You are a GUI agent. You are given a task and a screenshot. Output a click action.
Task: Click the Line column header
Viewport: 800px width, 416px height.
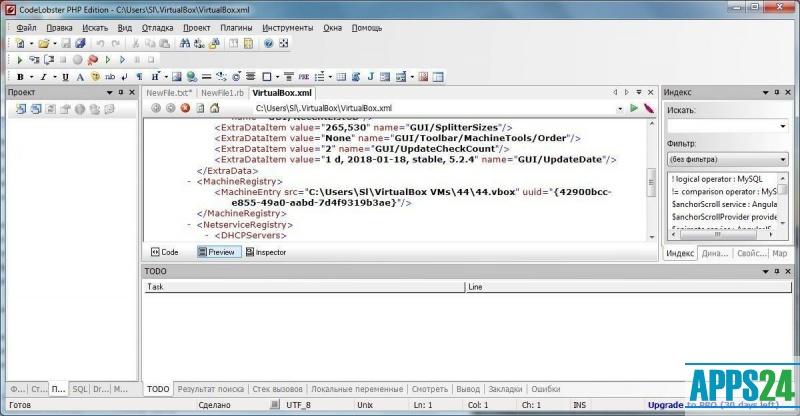[629, 287]
